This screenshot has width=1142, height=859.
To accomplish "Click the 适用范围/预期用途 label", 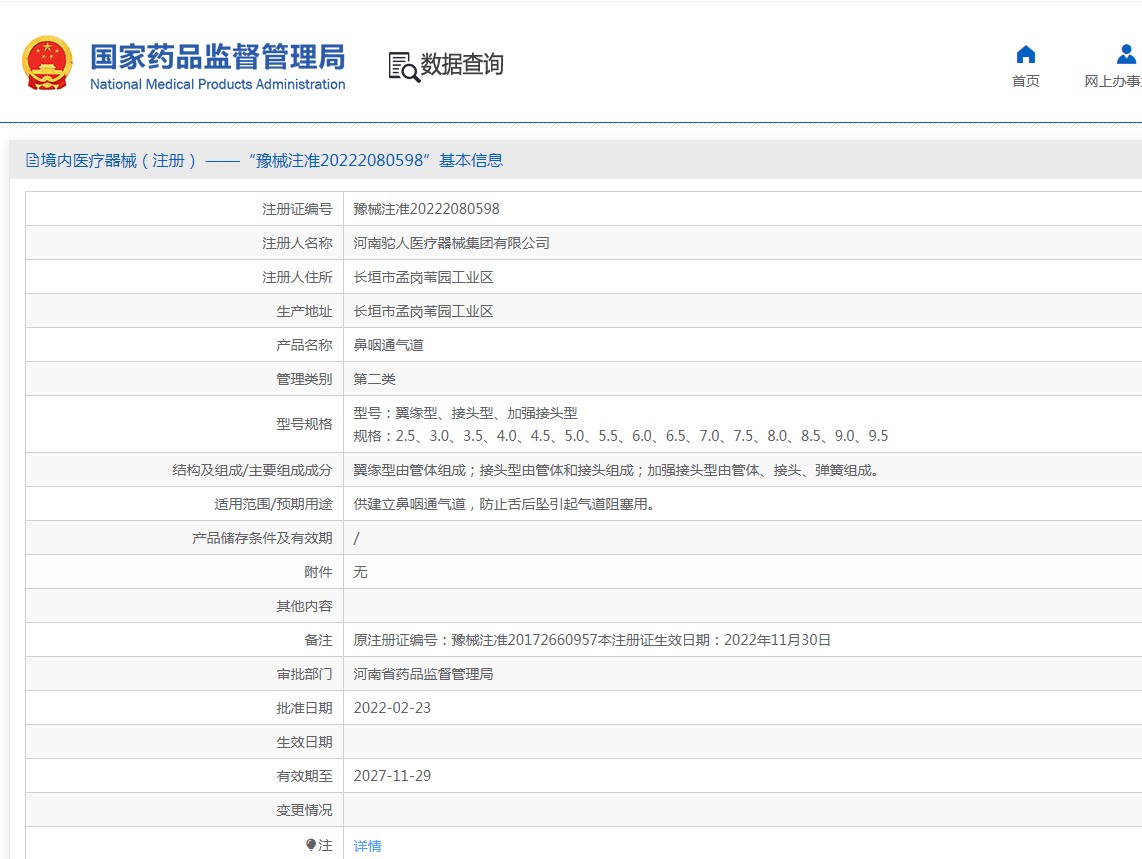I will coord(273,504).
